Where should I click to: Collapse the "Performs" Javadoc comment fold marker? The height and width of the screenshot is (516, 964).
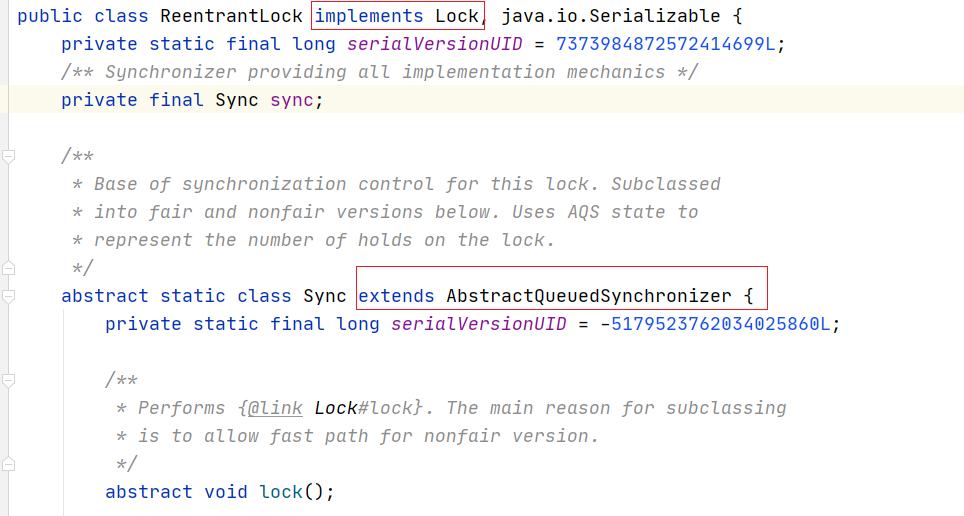point(9,380)
